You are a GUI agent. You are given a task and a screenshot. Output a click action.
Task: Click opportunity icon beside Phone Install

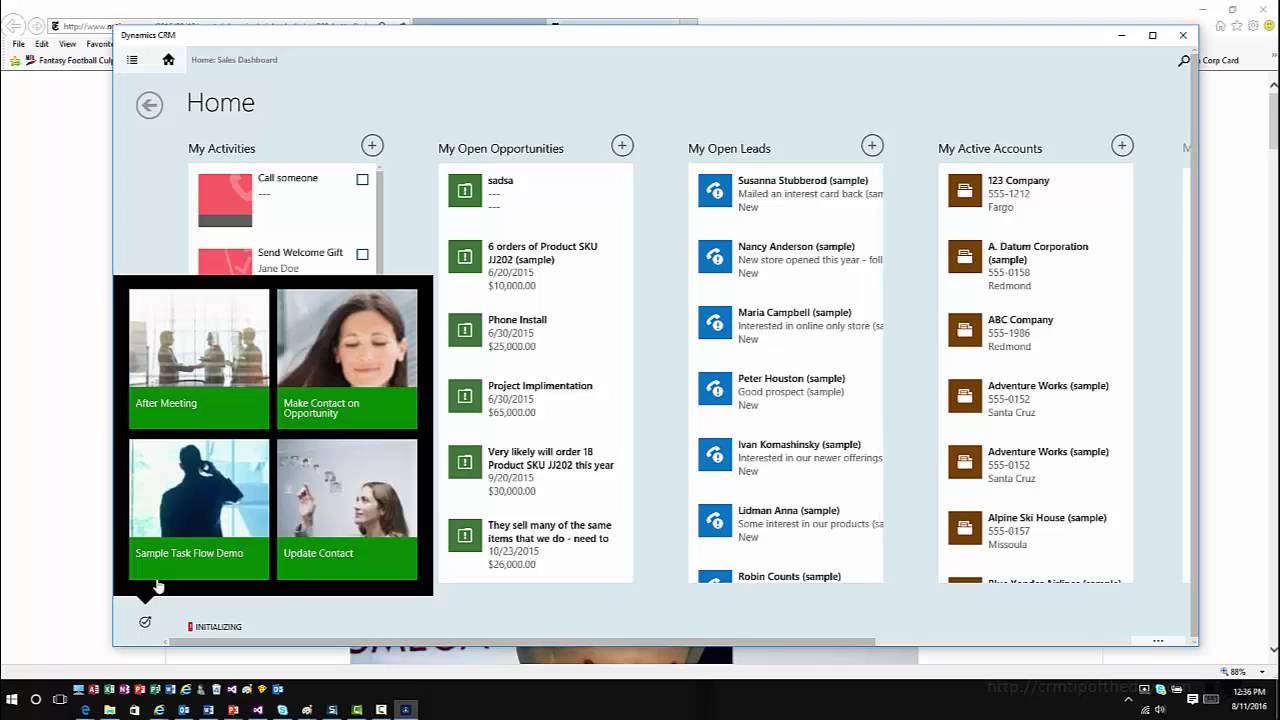pos(465,329)
